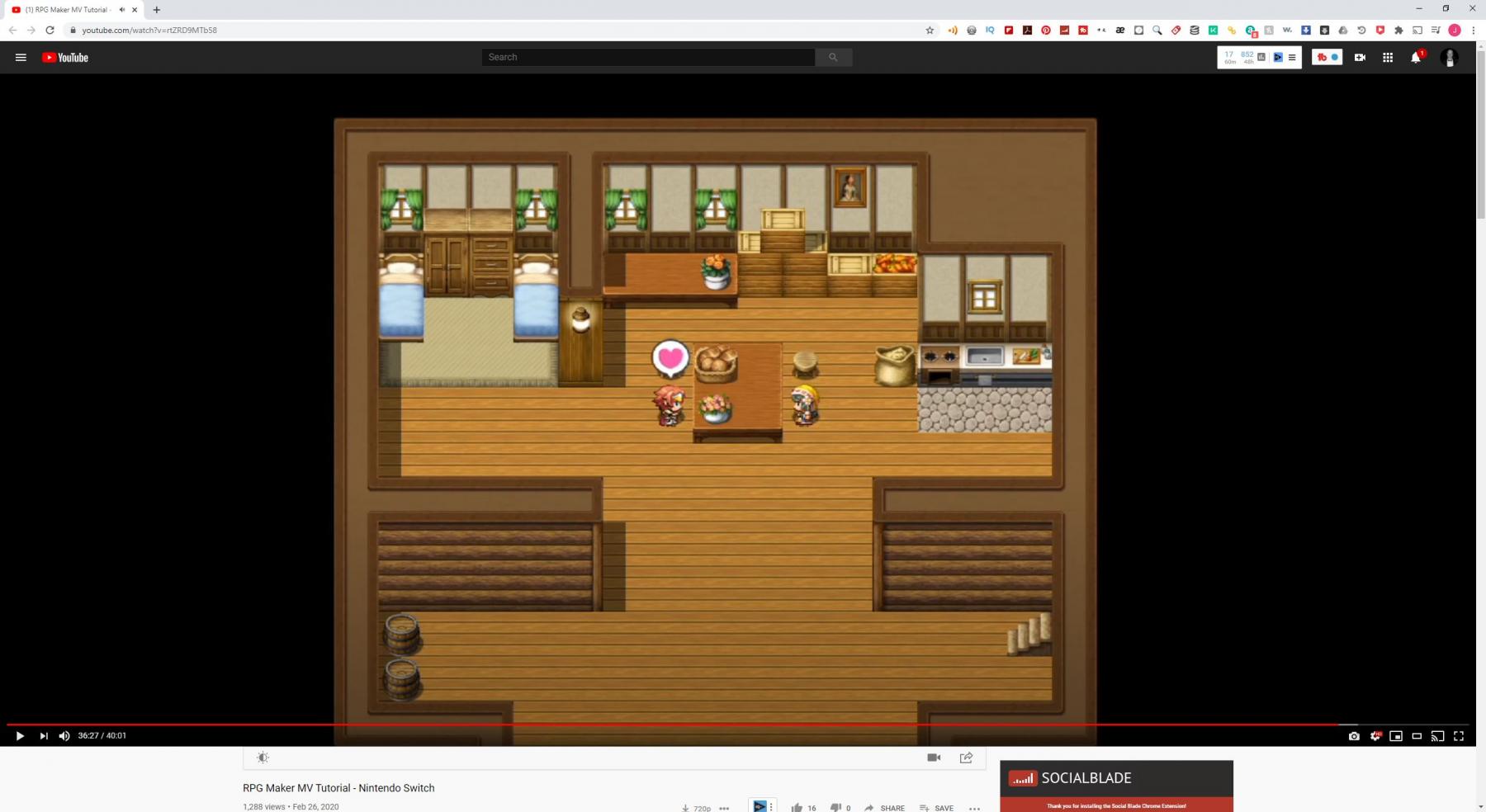
Task: Open Chrome media controls icon
Action: pos(1436,30)
